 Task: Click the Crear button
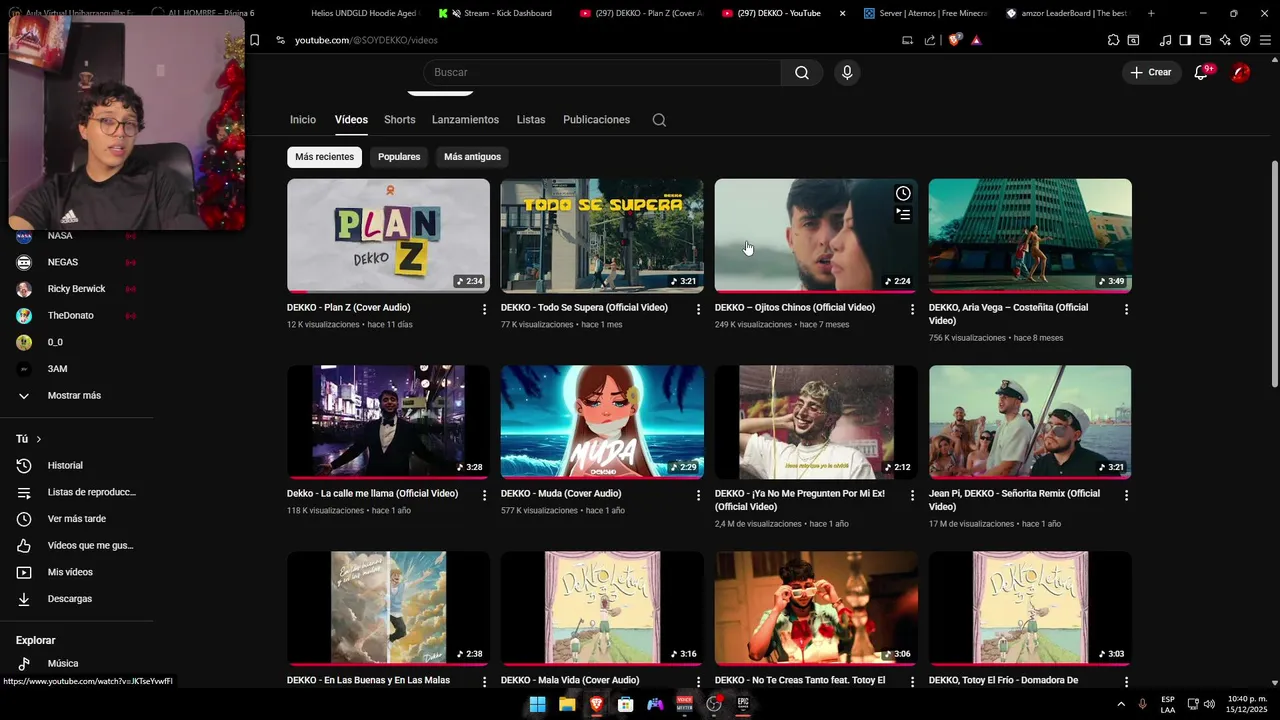click(1151, 72)
